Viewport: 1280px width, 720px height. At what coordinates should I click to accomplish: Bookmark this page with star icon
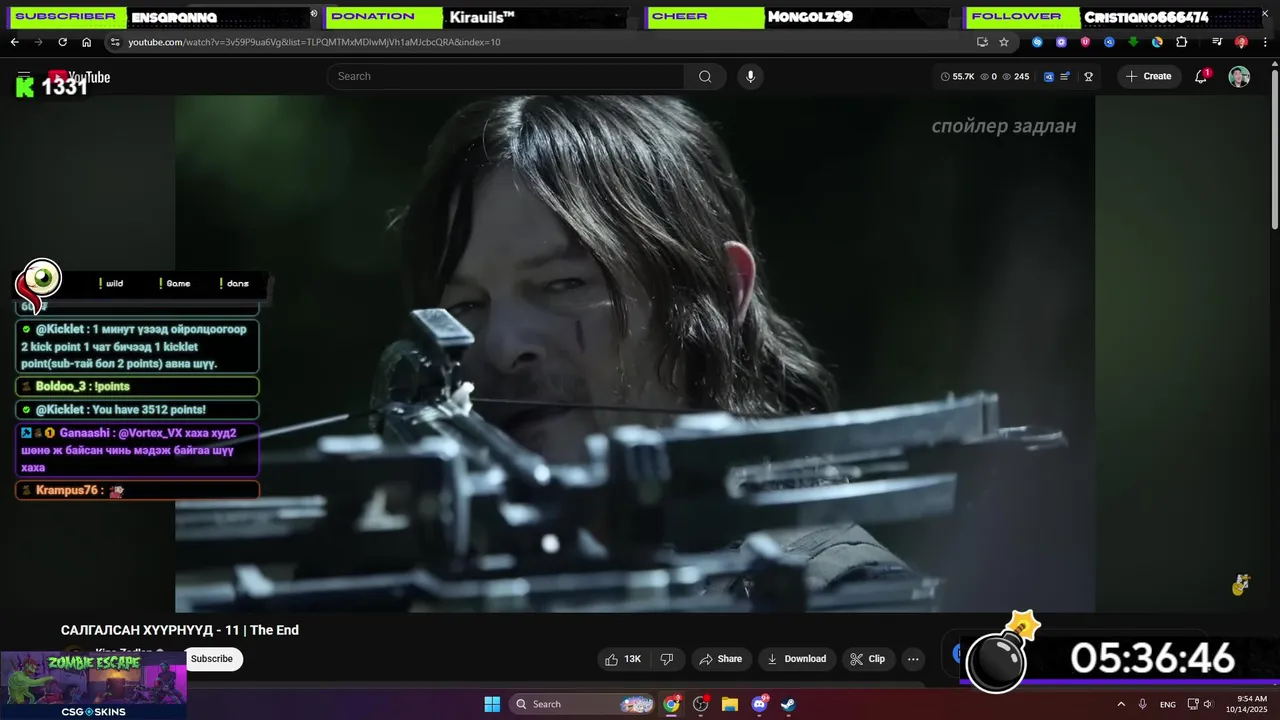pos(1004,42)
